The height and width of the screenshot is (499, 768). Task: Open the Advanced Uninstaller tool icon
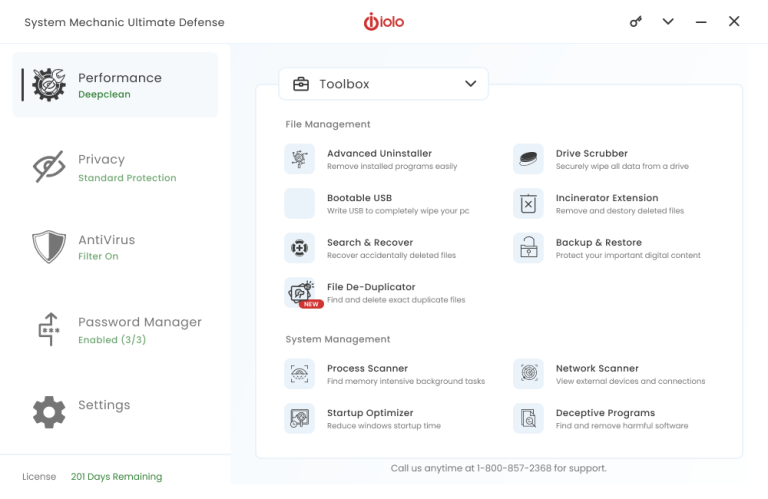[x=299, y=159]
